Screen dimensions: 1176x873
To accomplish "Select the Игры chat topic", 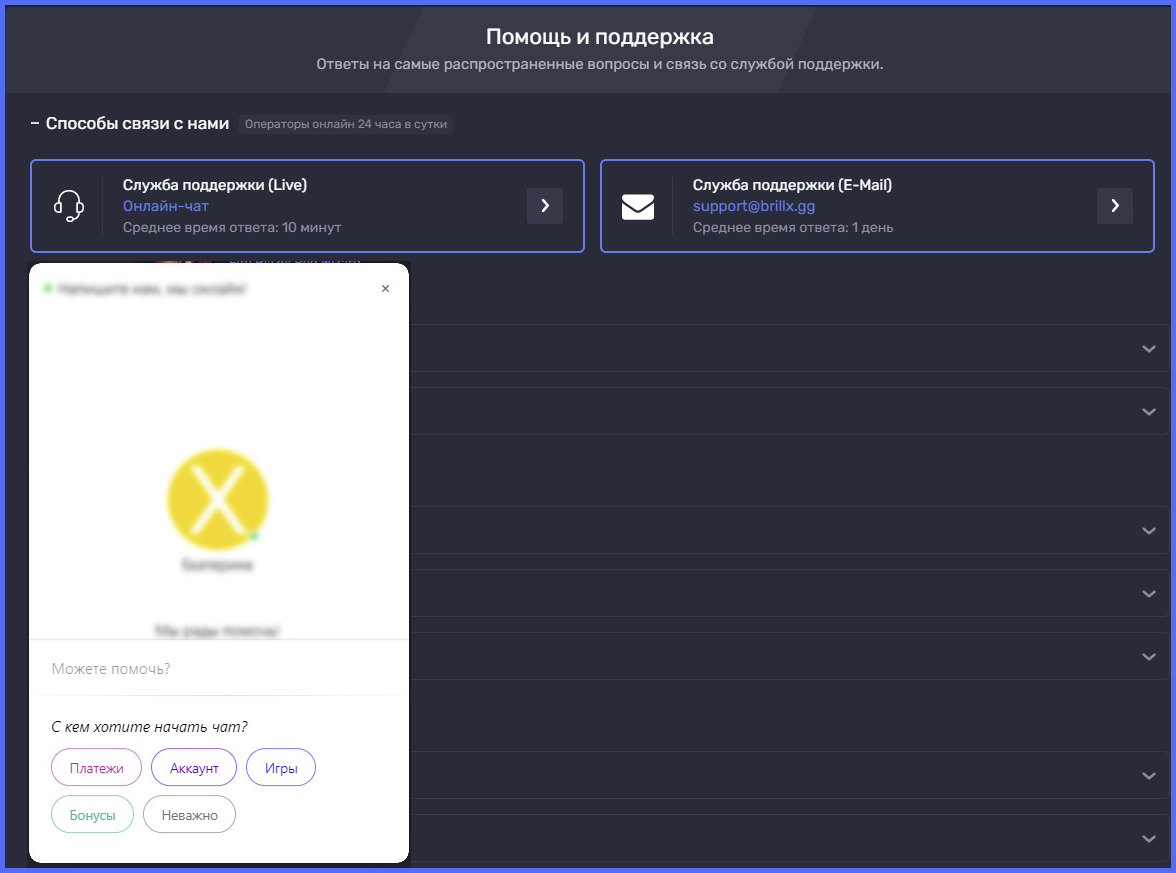I will [280, 767].
